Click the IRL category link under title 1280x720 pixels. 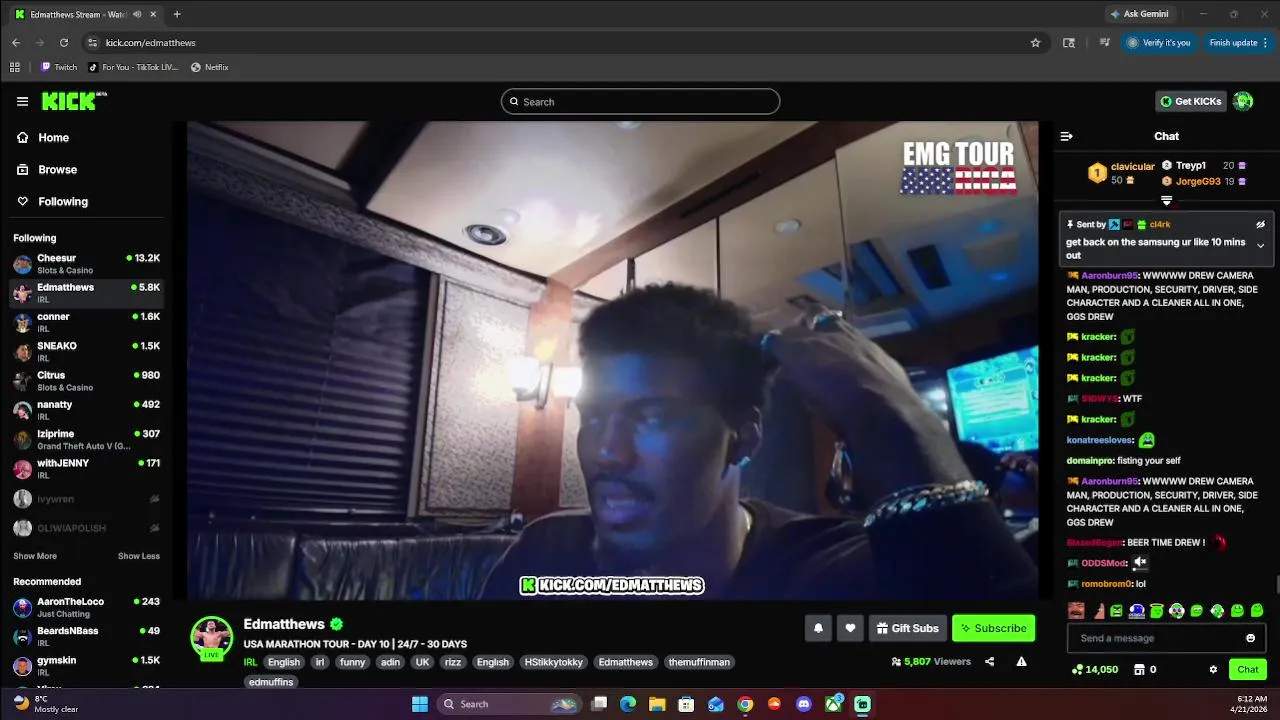pos(250,662)
